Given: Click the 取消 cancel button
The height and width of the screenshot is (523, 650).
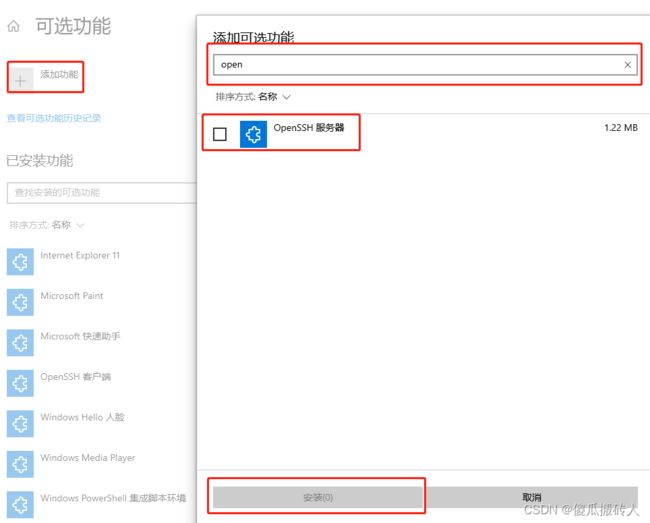Looking at the screenshot, I should (531, 497).
